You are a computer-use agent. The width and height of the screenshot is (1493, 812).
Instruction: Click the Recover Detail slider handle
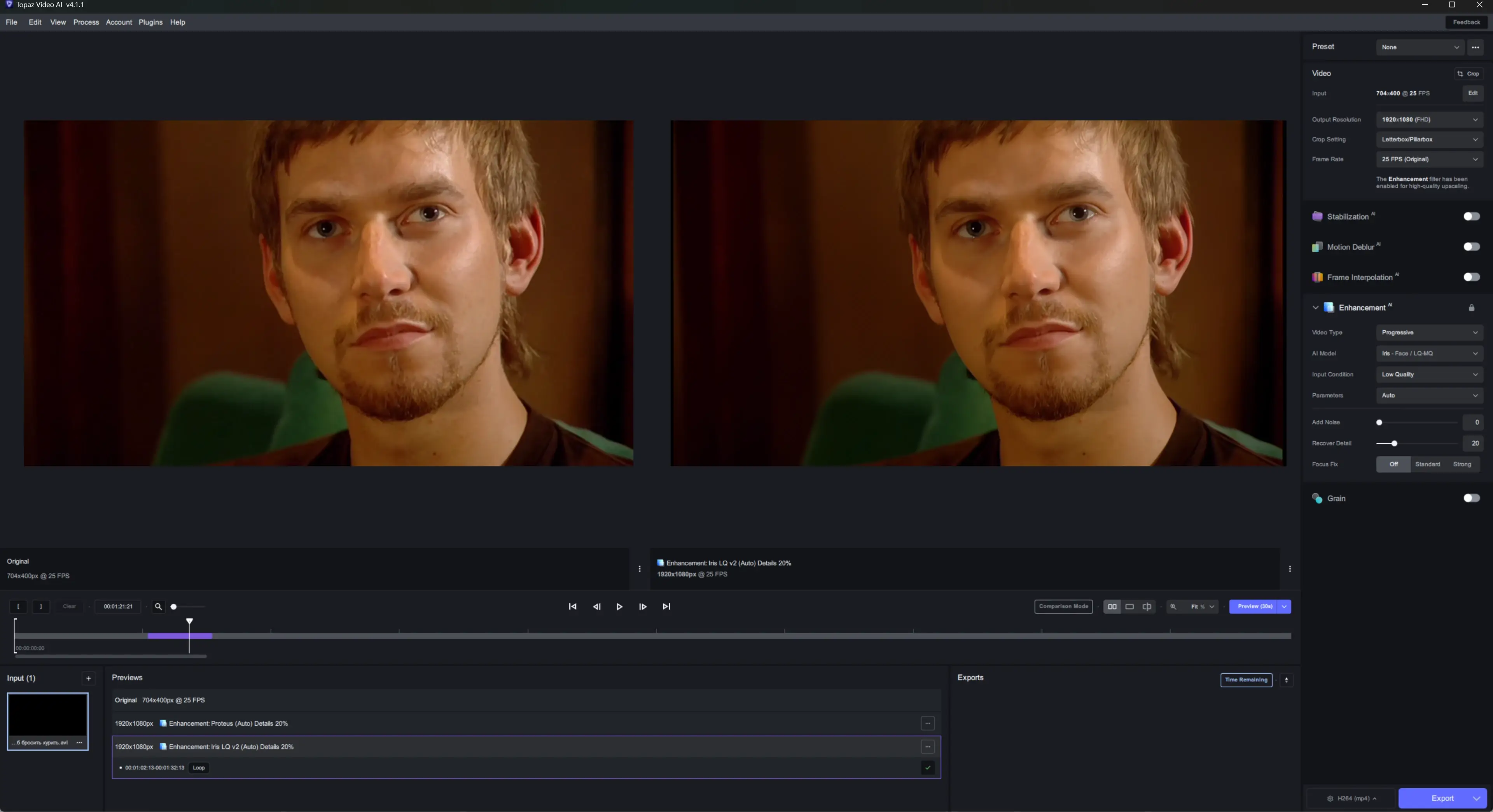[1394, 444]
